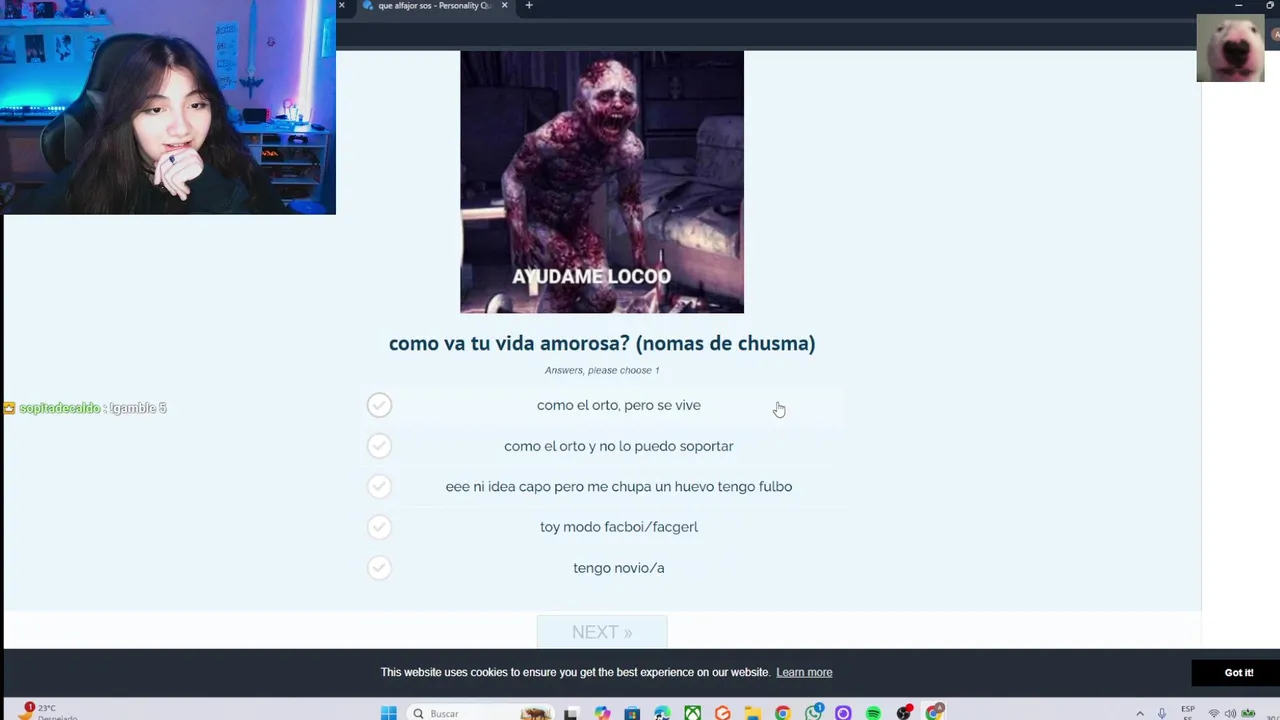
Task: Open OBS Studio from the taskbar
Action: coord(904,713)
